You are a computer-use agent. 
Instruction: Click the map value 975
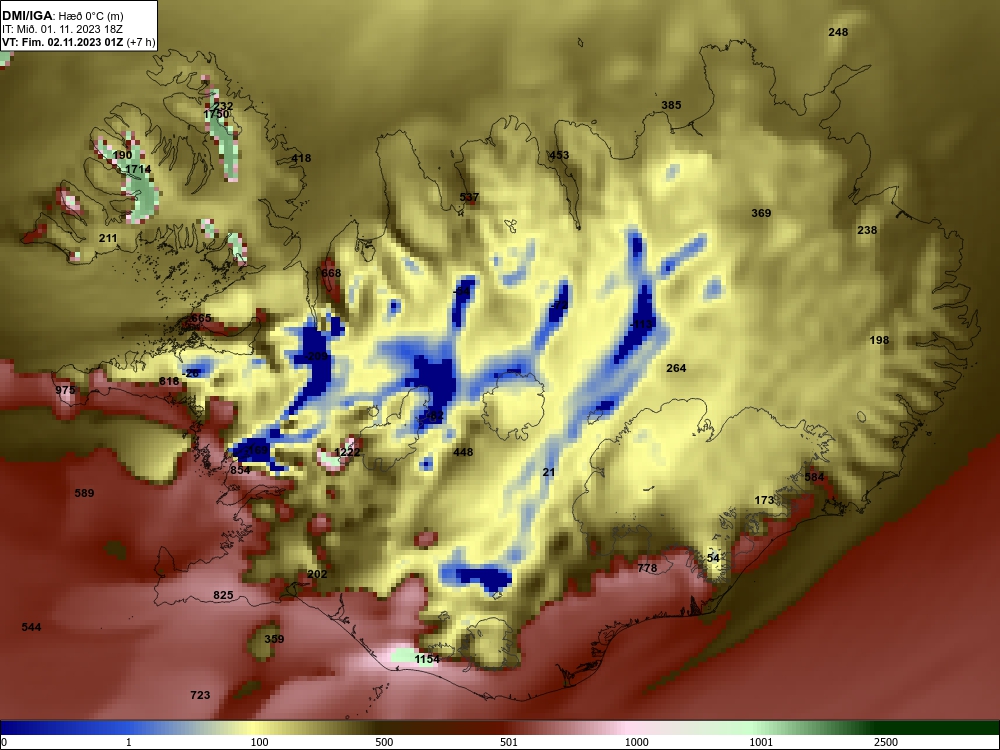coord(65,390)
